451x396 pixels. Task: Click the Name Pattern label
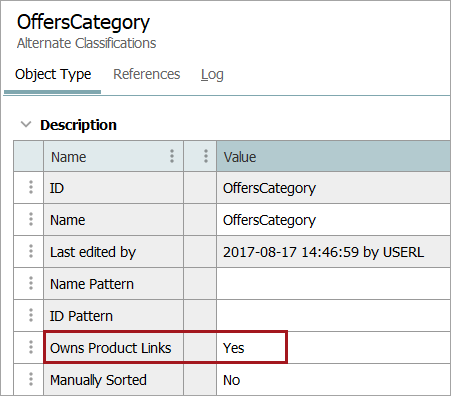[x=92, y=284]
